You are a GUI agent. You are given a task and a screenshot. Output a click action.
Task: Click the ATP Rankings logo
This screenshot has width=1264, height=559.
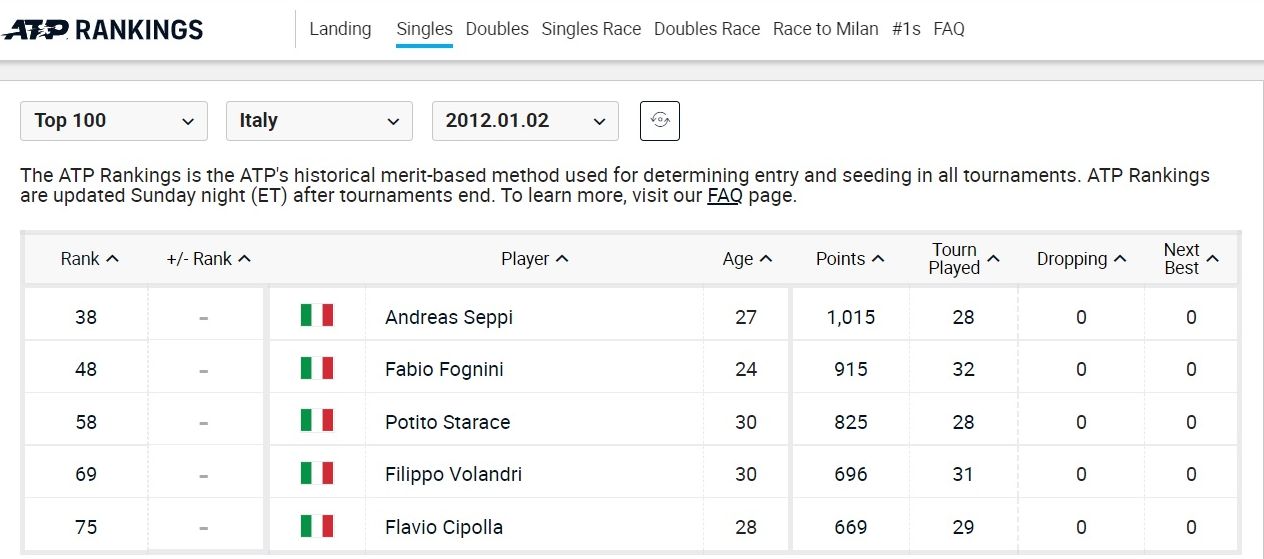(x=103, y=30)
